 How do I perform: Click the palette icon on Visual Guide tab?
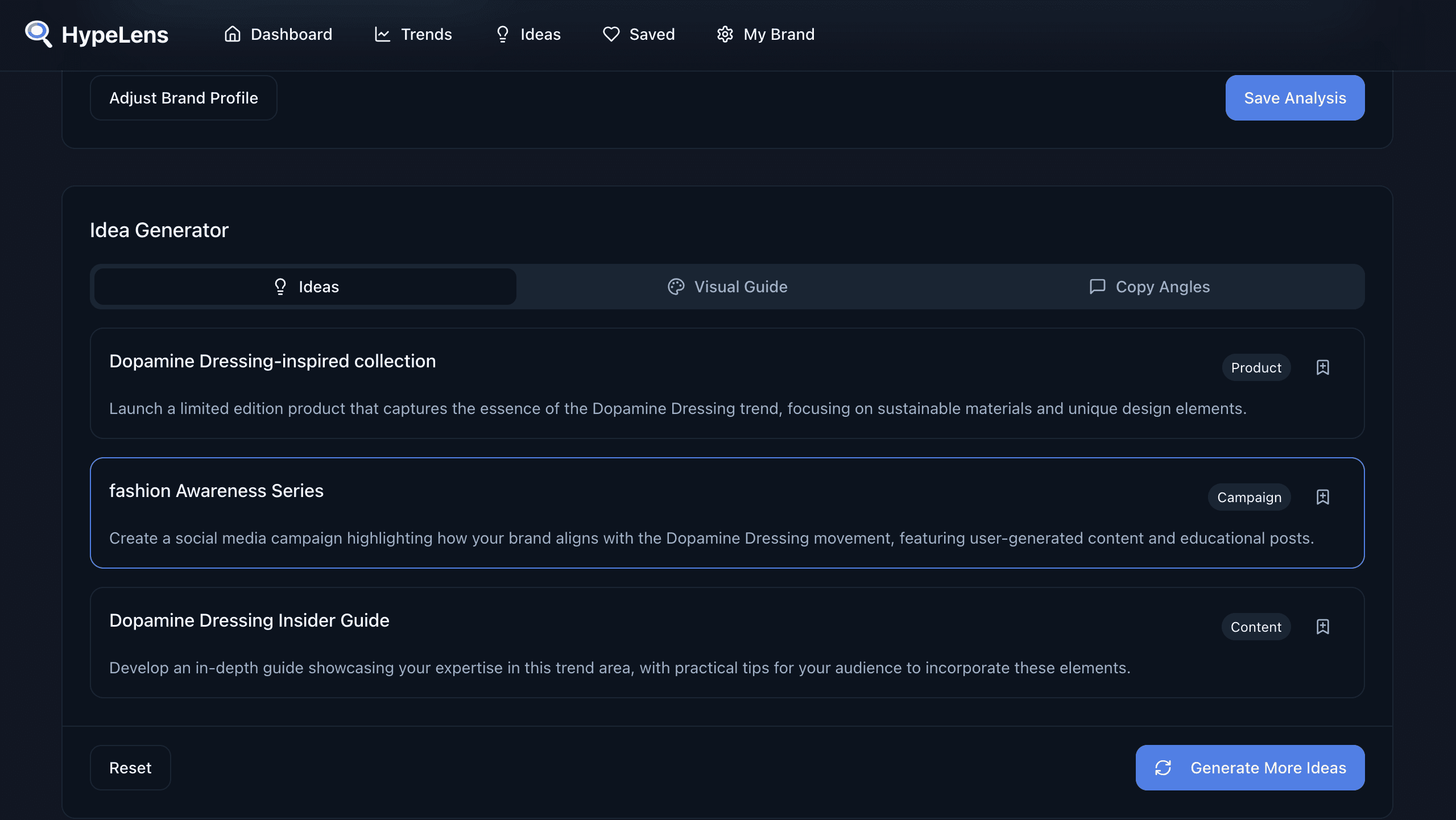coord(676,287)
